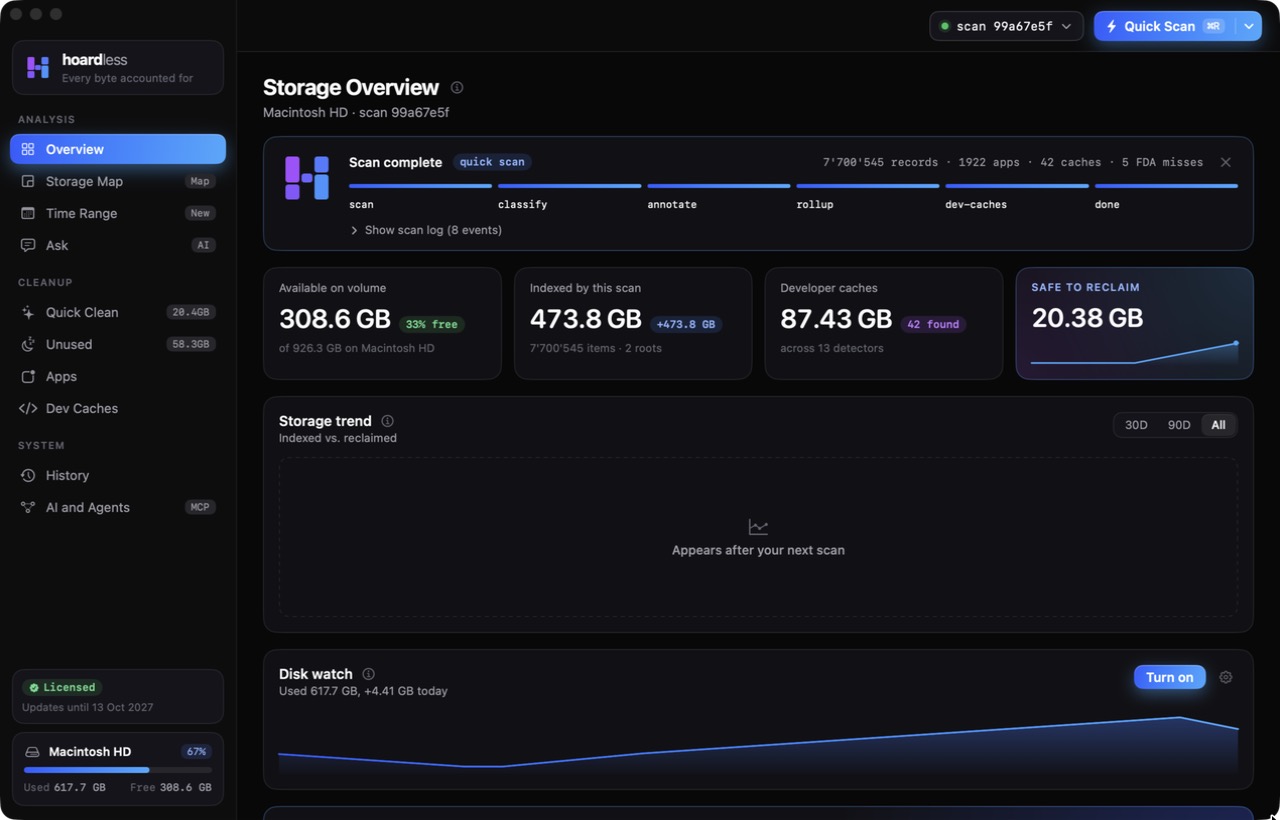Select the 90D trend range

pos(1179,425)
